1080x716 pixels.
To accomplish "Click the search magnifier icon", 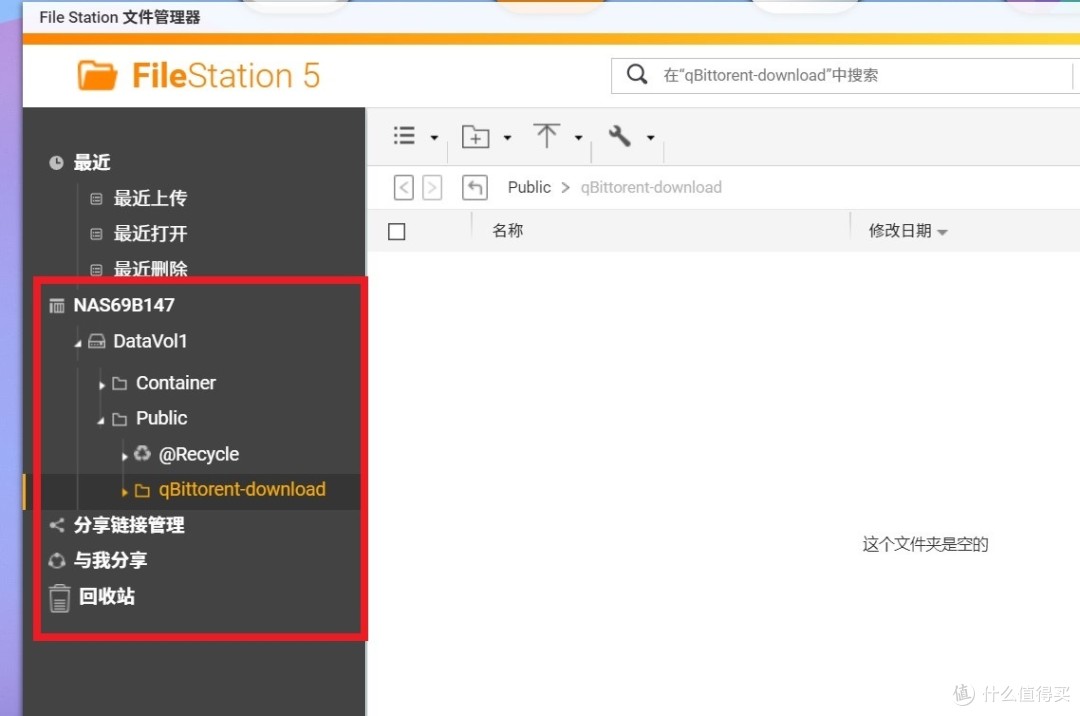I will (x=637, y=74).
